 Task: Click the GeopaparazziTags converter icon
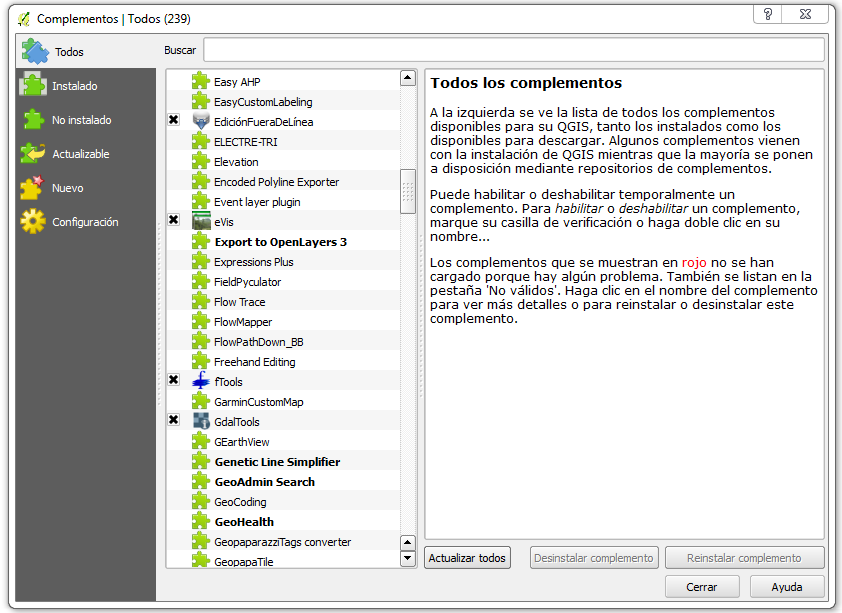point(201,541)
